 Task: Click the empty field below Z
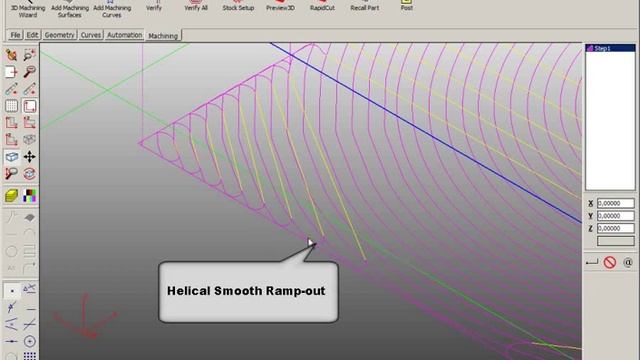(x=616, y=241)
